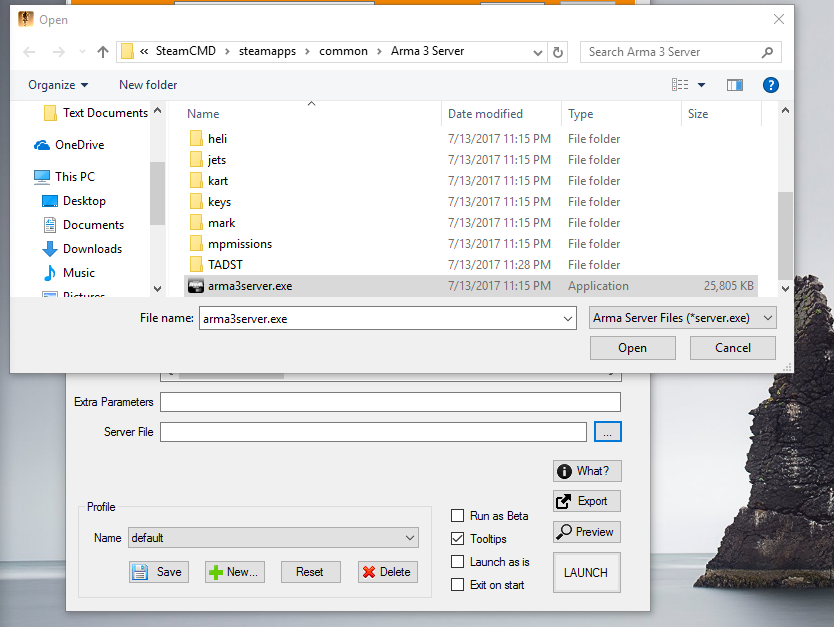The width and height of the screenshot is (834, 627).
Task: Select steamapps in the breadcrumb path
Action: (x=267, y=51)
